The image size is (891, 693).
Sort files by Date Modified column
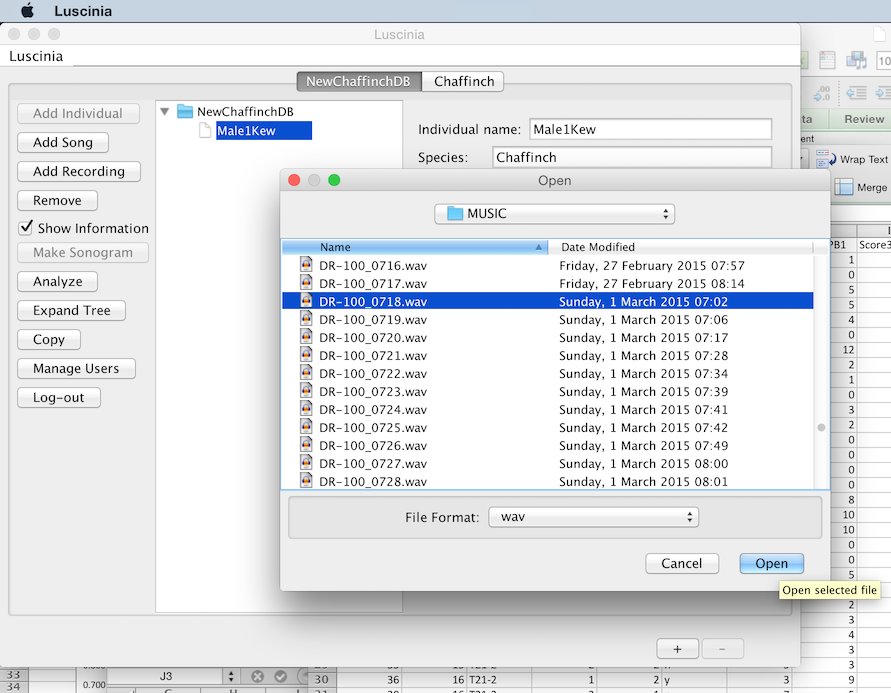coord(681,247)
